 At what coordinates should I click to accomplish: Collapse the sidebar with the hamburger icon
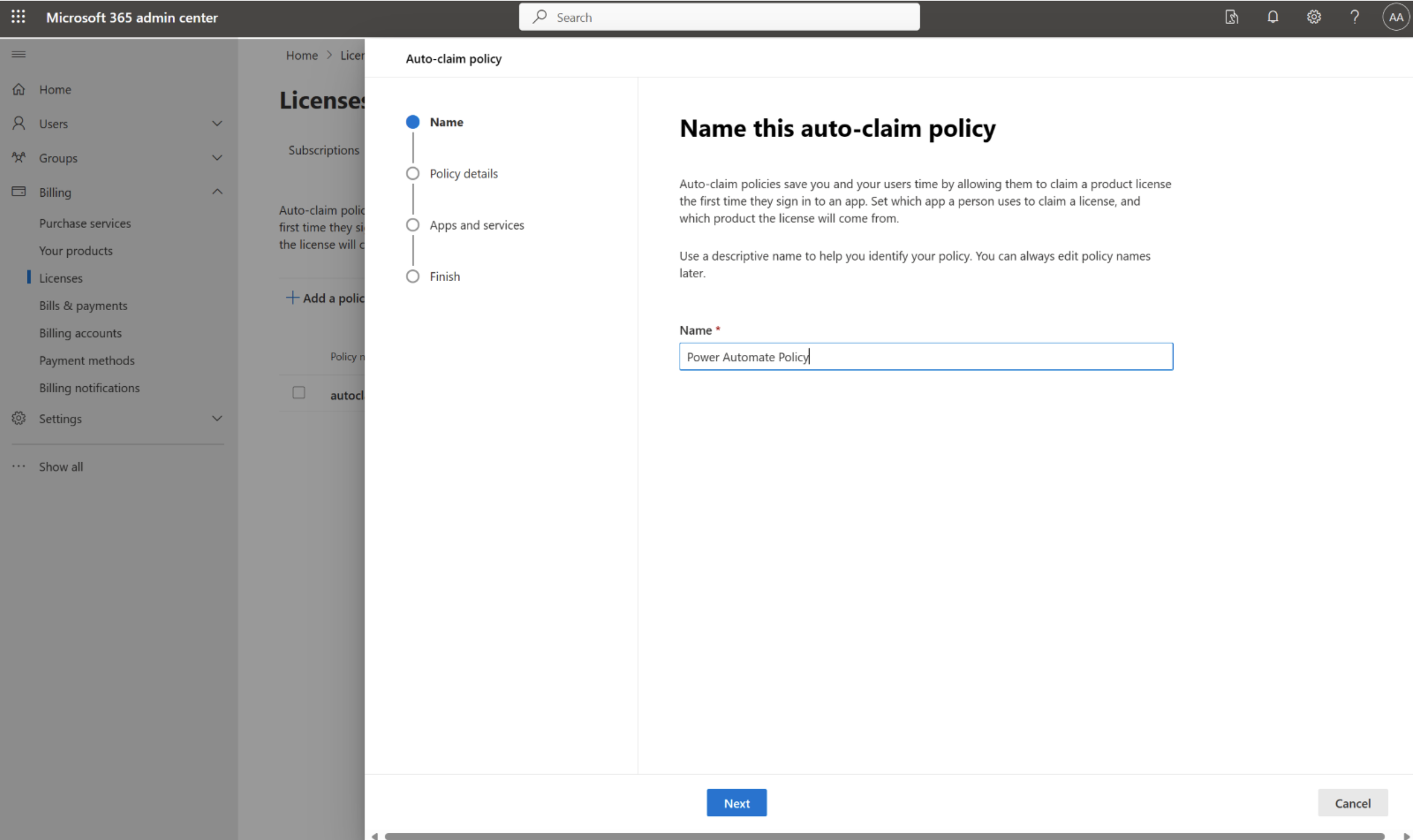[x=18, y=54]
